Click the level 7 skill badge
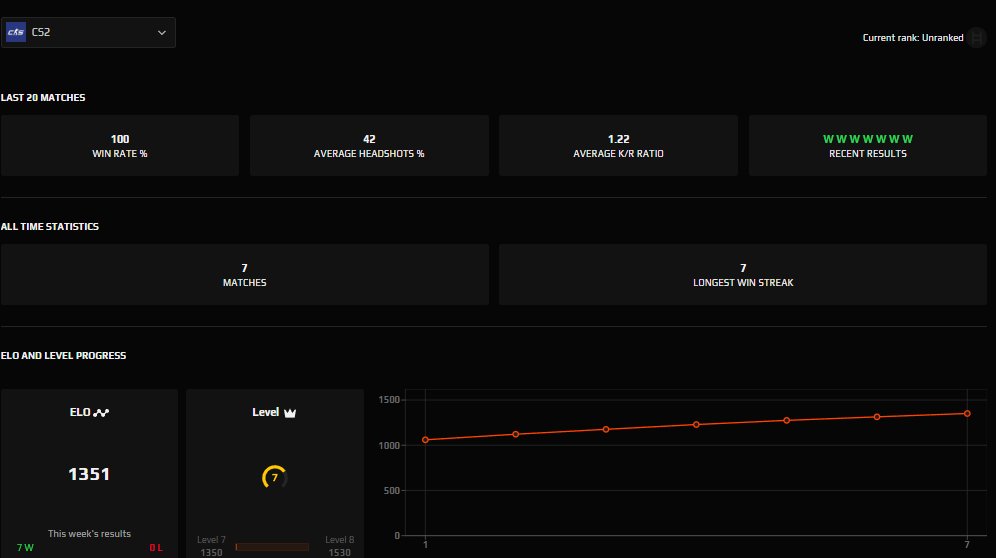The image size is (996, 558). click(x=274, y=477)
